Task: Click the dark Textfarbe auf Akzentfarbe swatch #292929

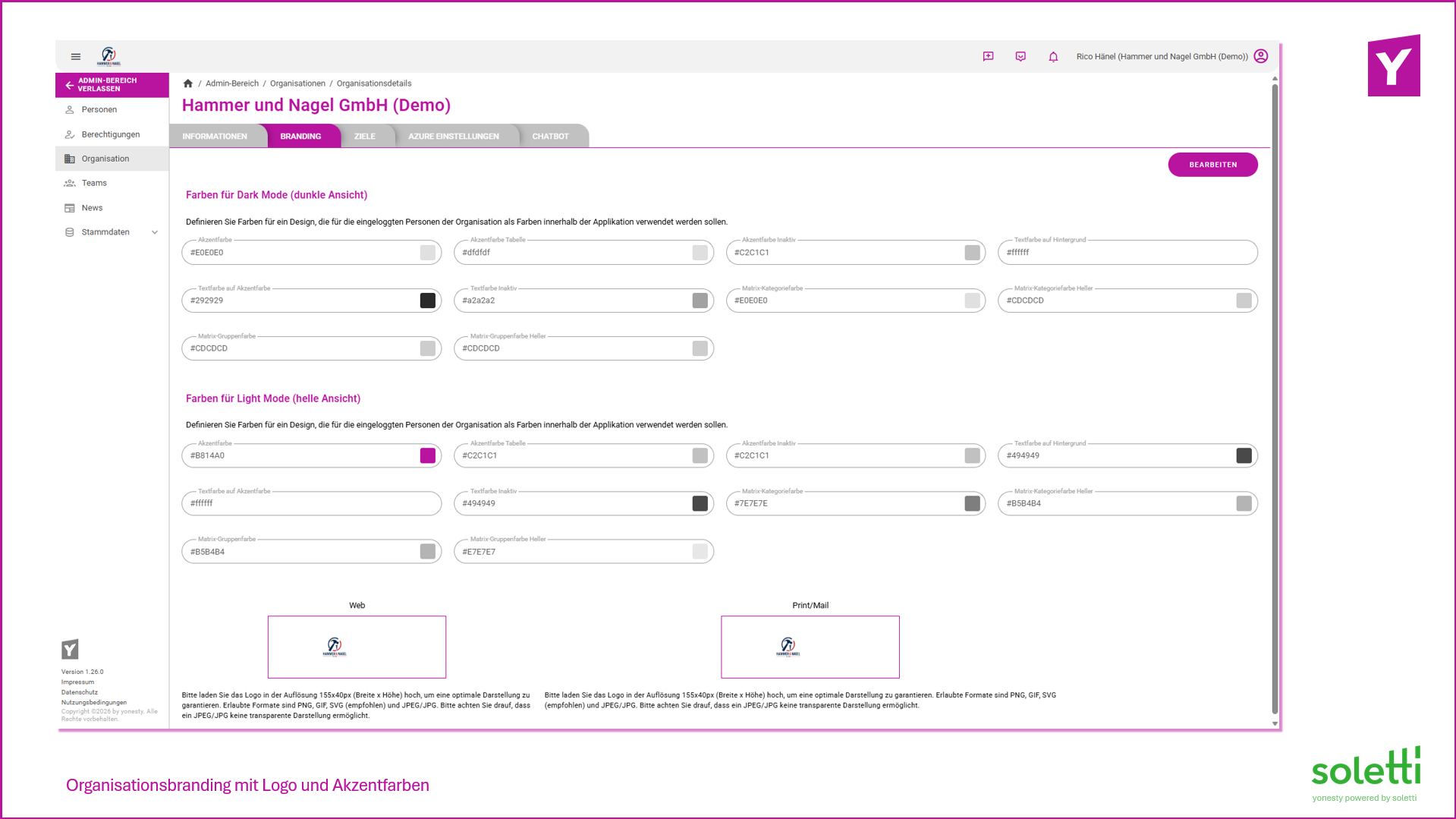Action: [428, 301]
